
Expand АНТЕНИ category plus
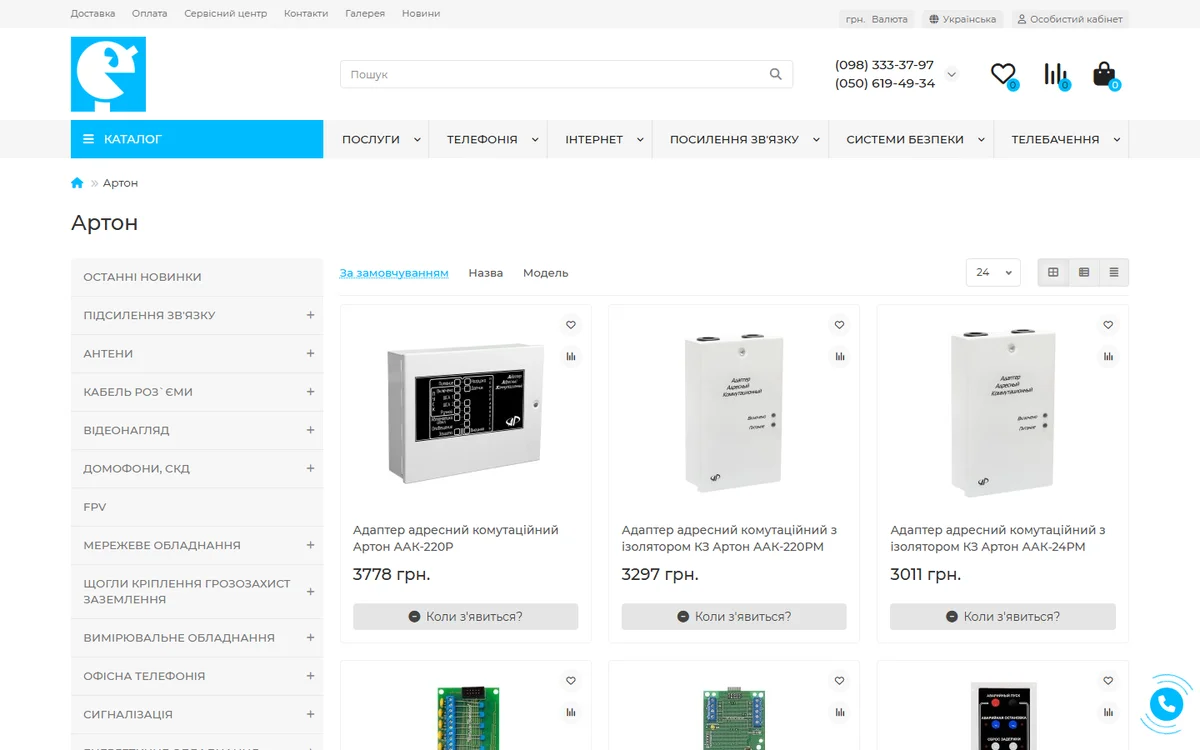310,353
